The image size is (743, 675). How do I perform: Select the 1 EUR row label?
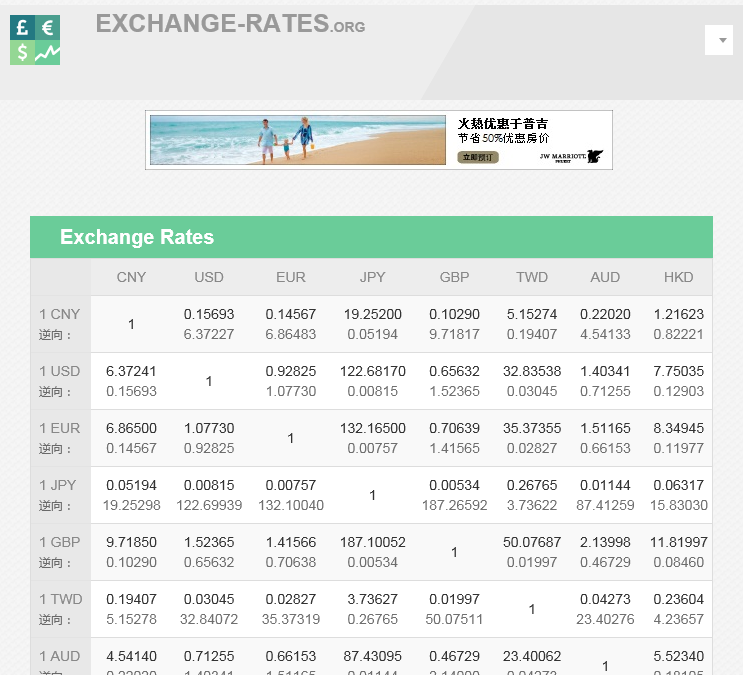tap(59, 428)
